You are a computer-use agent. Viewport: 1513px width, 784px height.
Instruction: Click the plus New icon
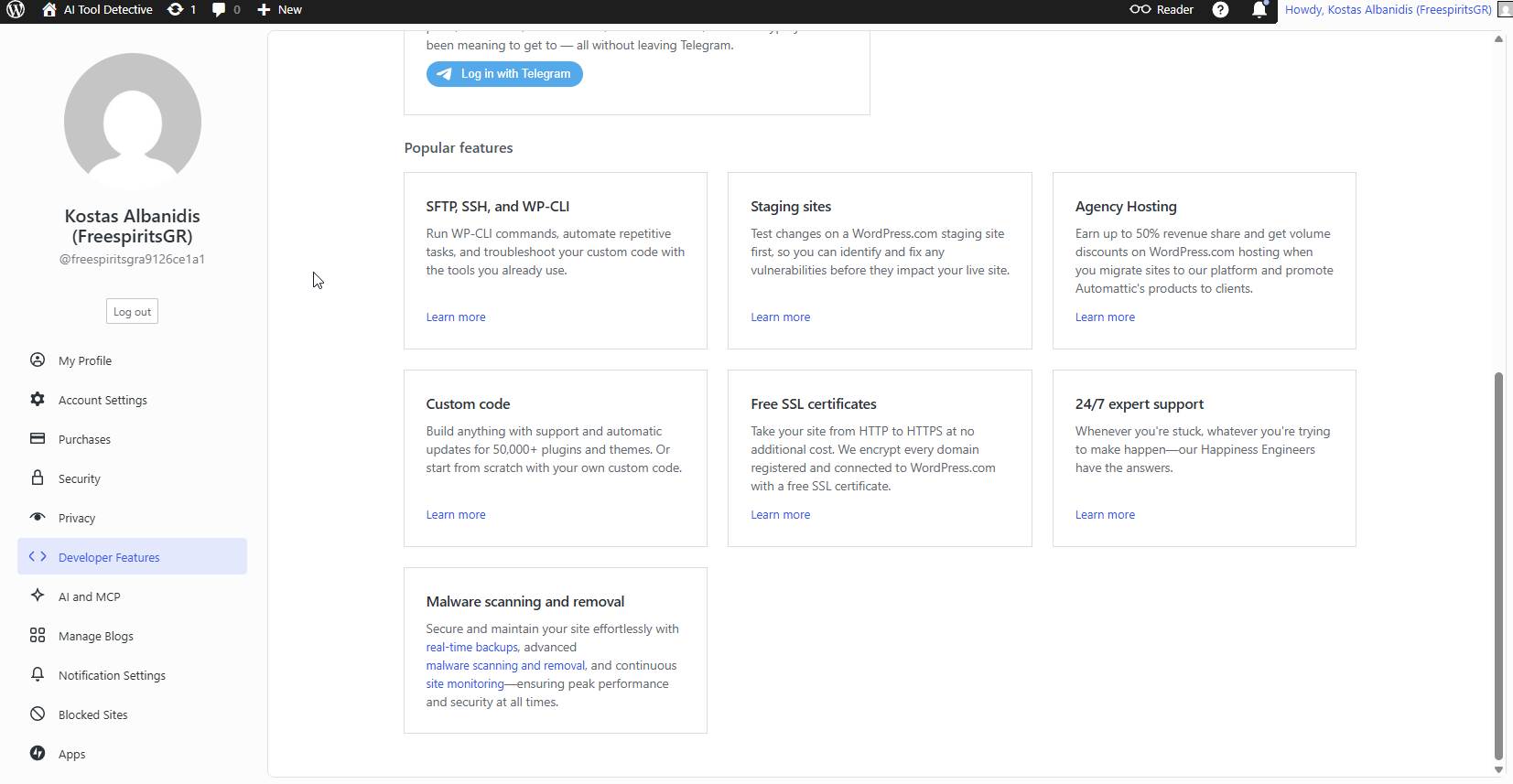click(x=264, y=9)
